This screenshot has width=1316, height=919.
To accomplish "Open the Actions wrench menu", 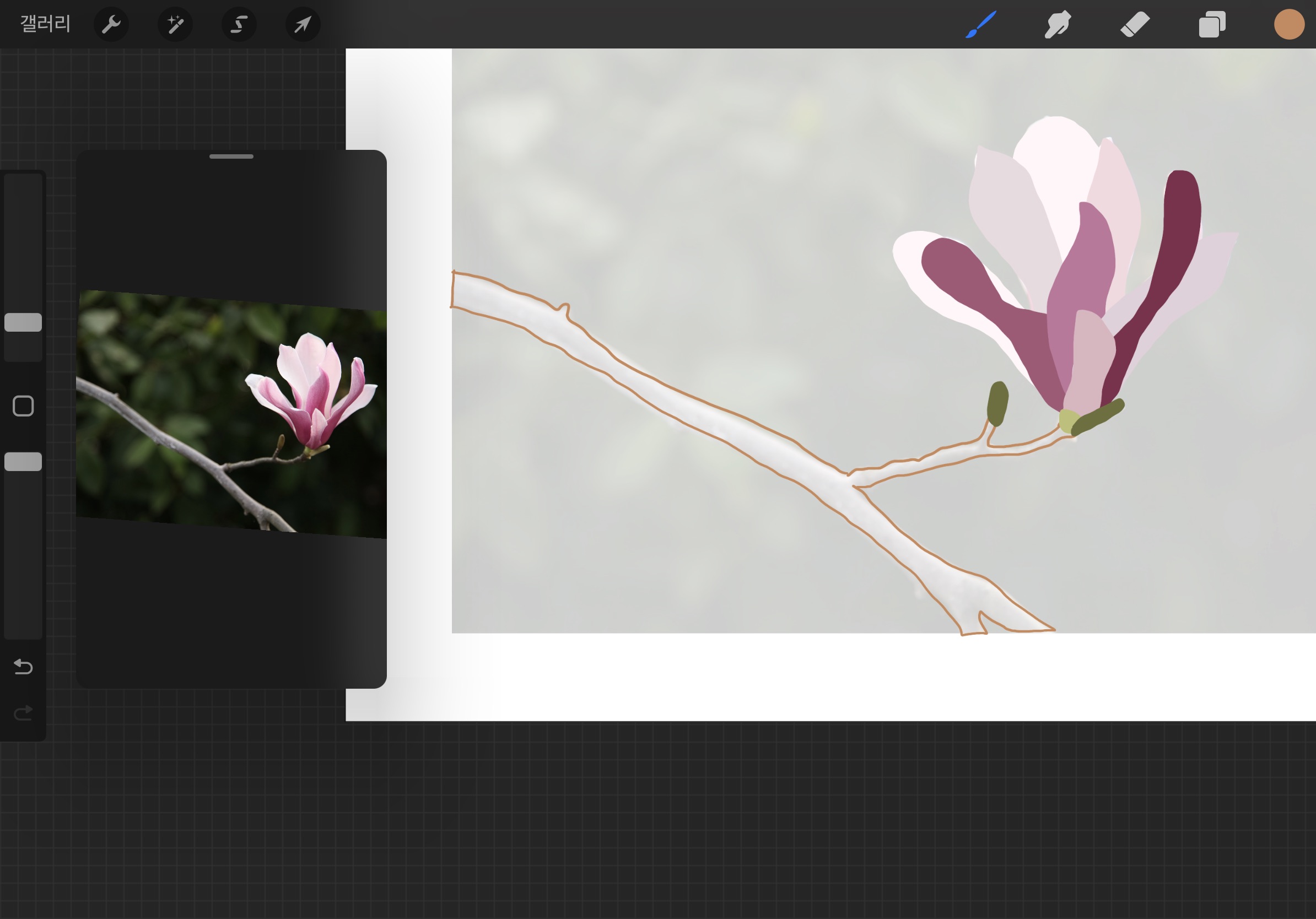I will (x=111, y=25).
